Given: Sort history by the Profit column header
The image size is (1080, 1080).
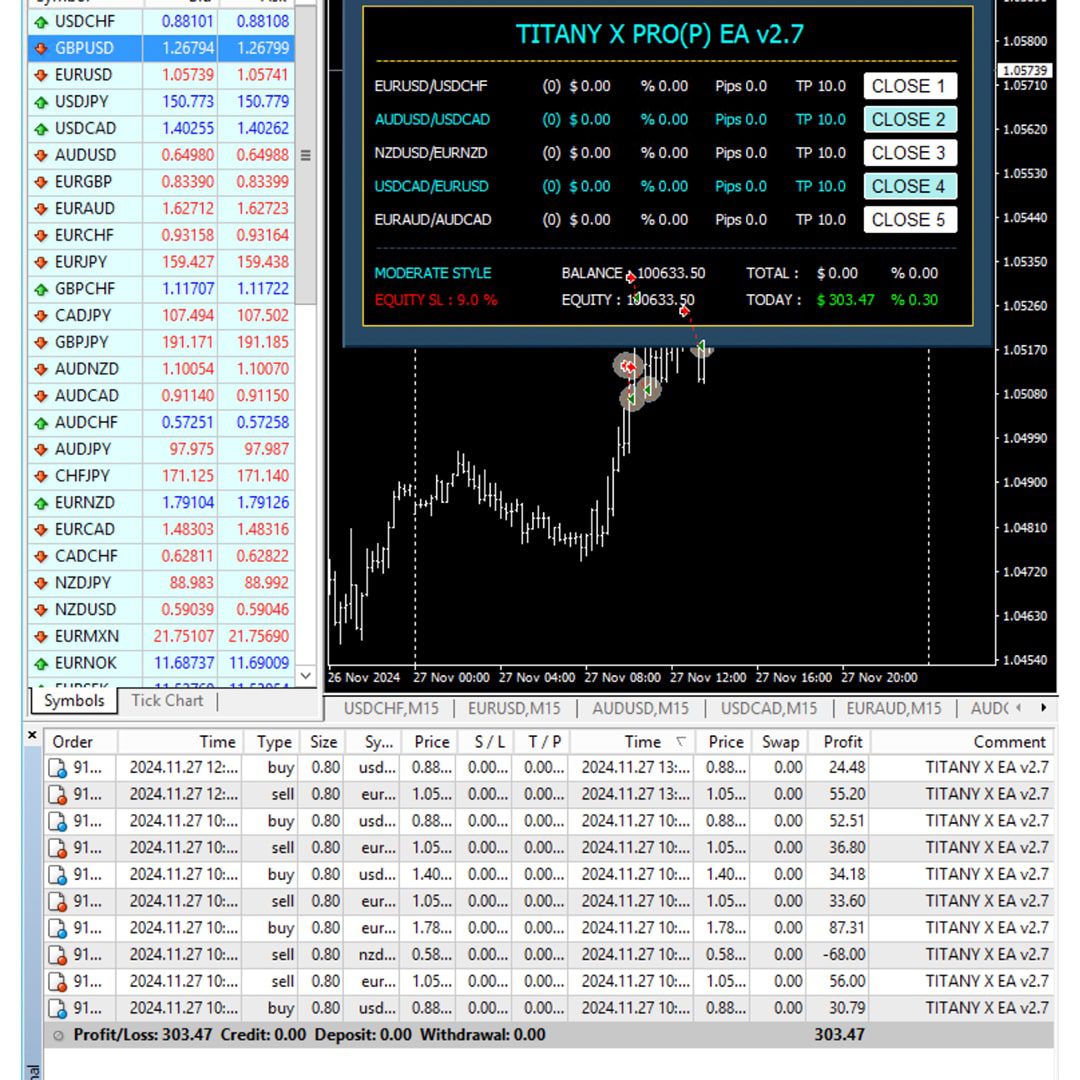Looking at the screenshot, I should (842, 742).
